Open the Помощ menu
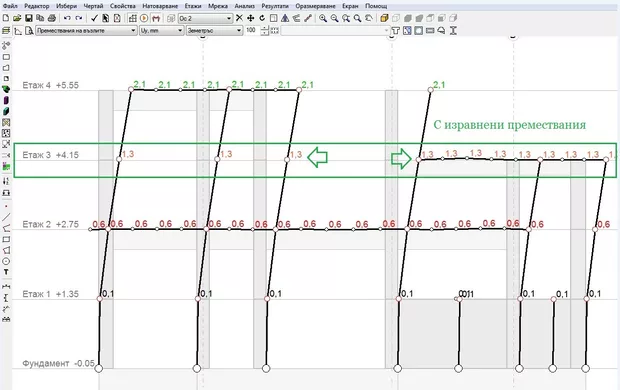The image size is (620, 390). (x=376, y=6)
